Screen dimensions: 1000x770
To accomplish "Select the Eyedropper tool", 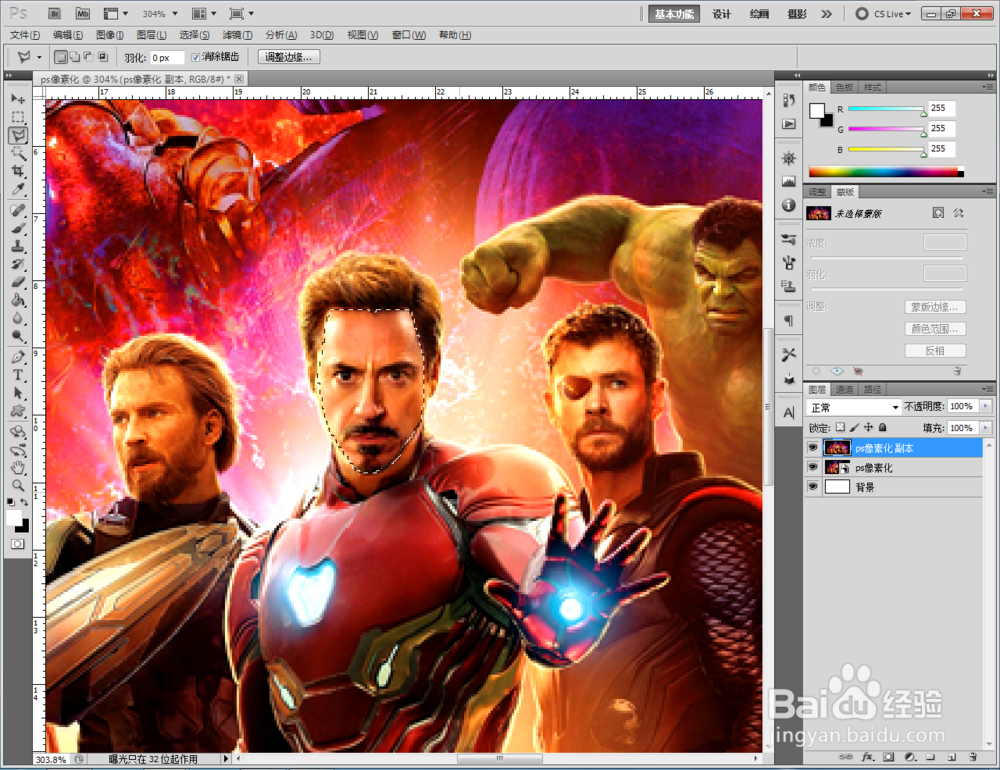I will point(18,189).
